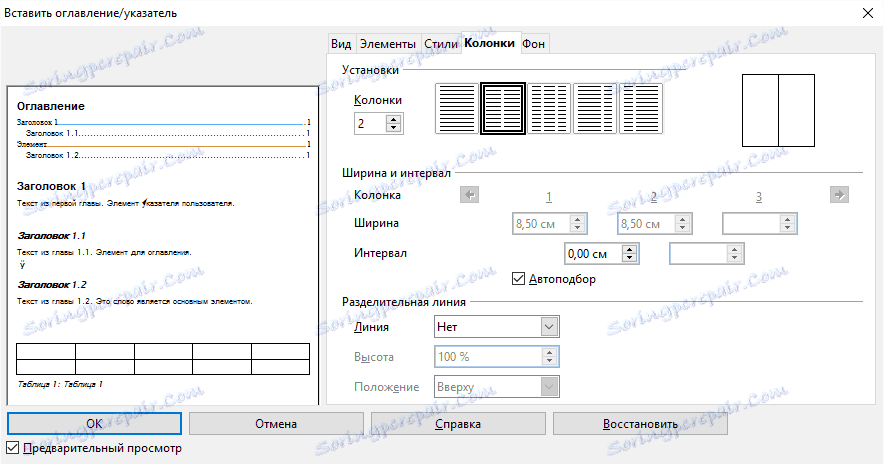Decrease column 1 width 8,50 см
The height and width of the screenshot is (464, 884).
click(577, 228)
